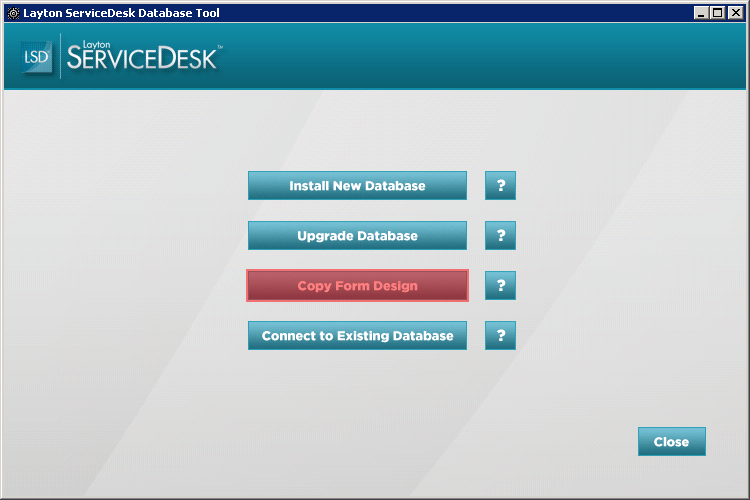Click the ServiceDesk wordmark in the banner
This screenshot has height=500, width=750.
(142, 58)
